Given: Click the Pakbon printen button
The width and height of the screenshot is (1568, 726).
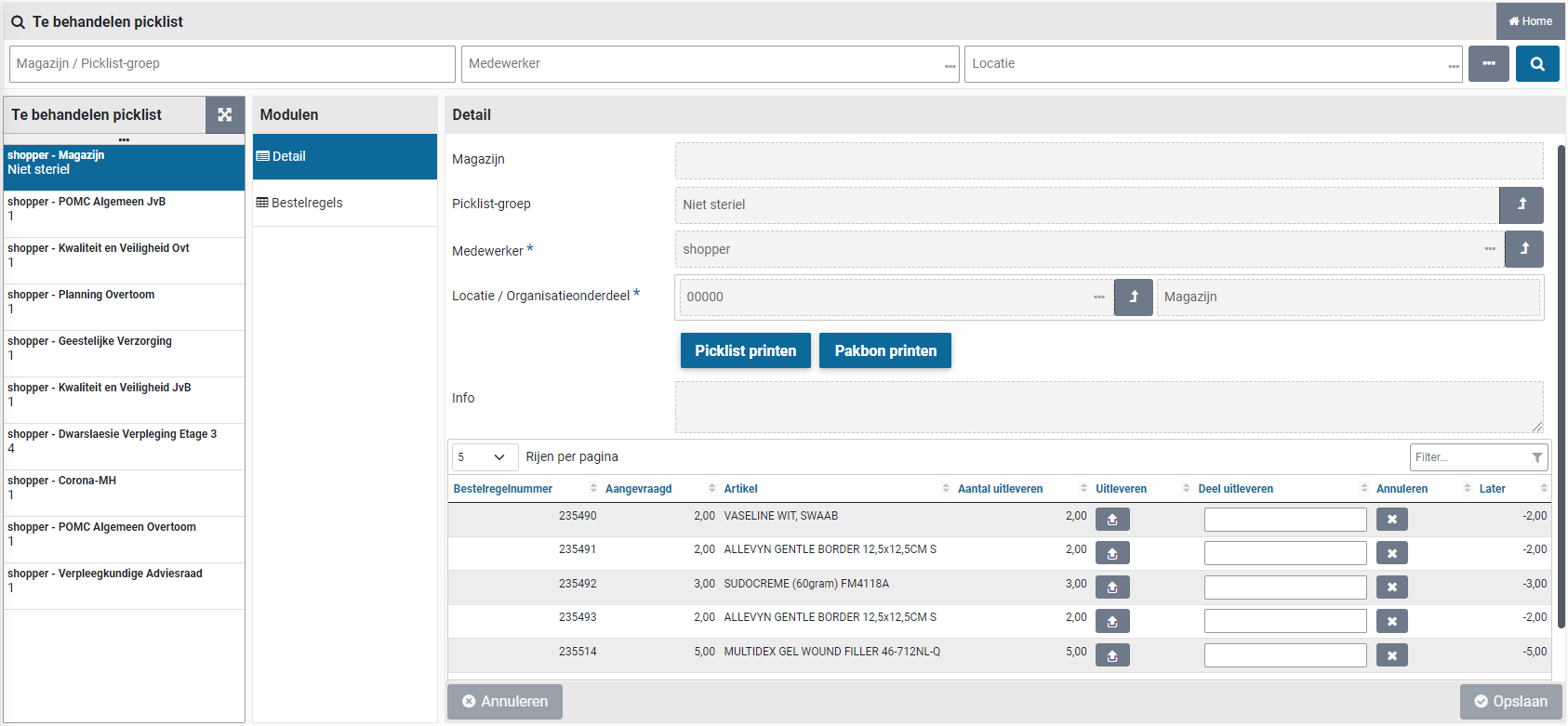Looking at the screenshot, I should 884,350.
